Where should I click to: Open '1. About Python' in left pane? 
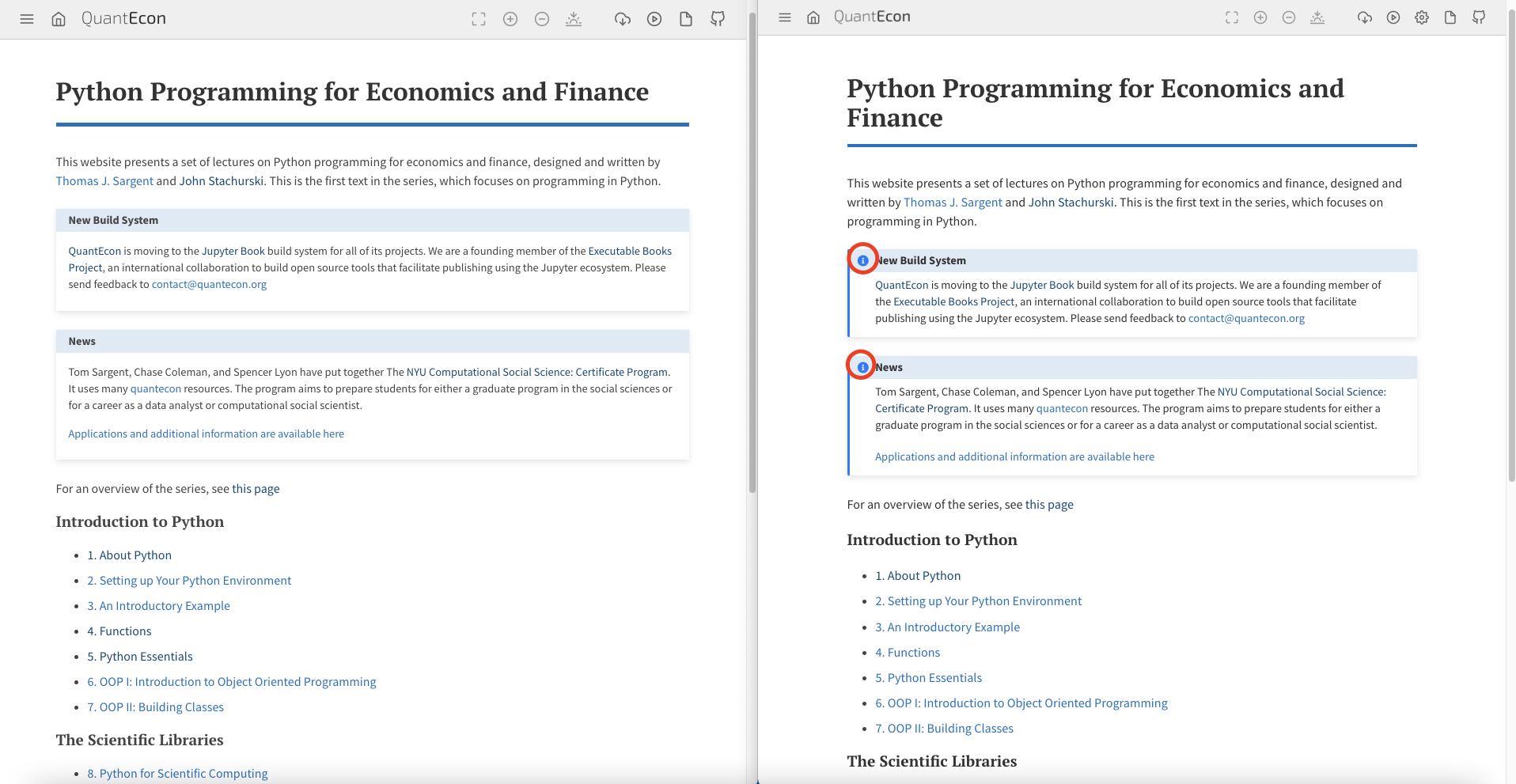tap(130, 555)
